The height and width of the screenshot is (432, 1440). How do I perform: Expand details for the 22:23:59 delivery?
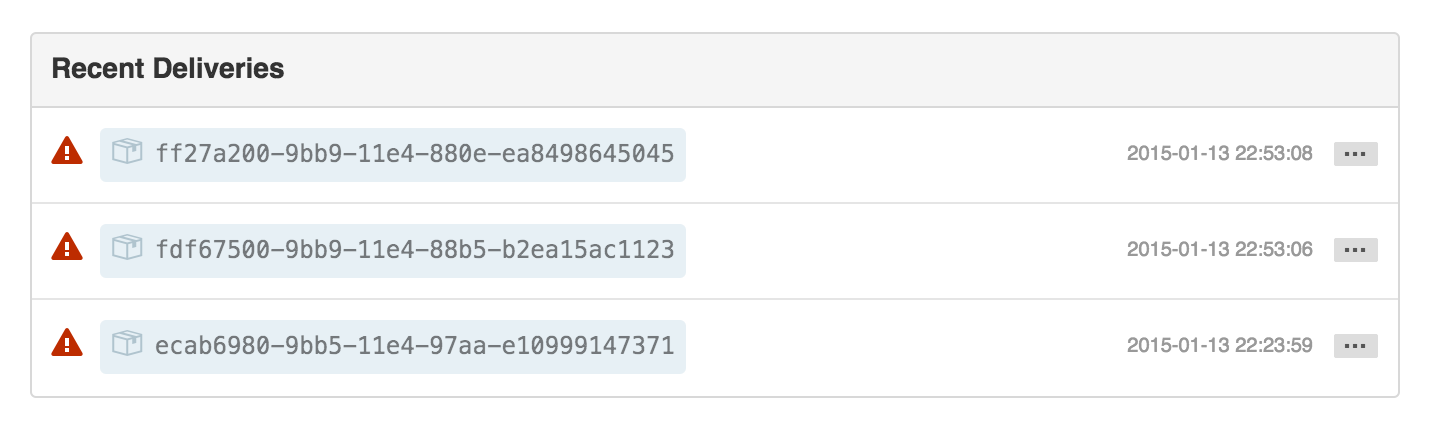[1355, 346]
